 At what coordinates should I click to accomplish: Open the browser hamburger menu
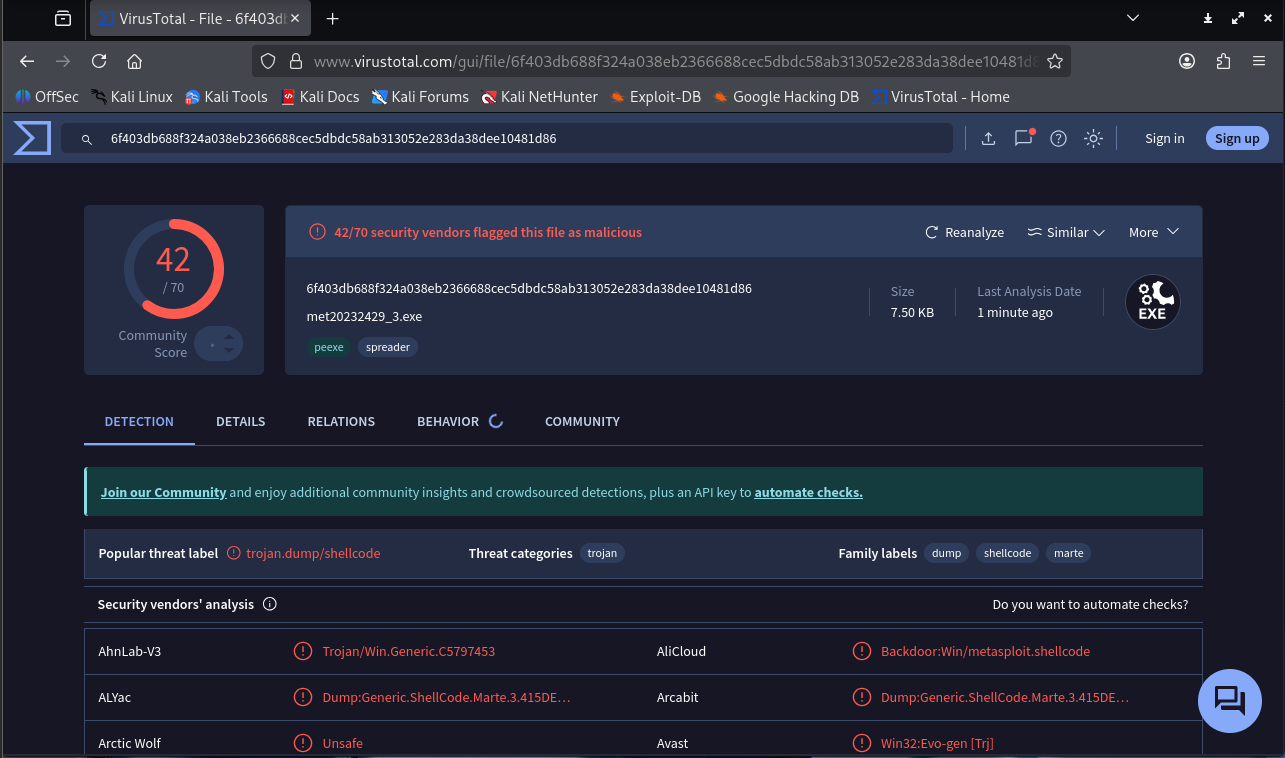[1259, 61]
